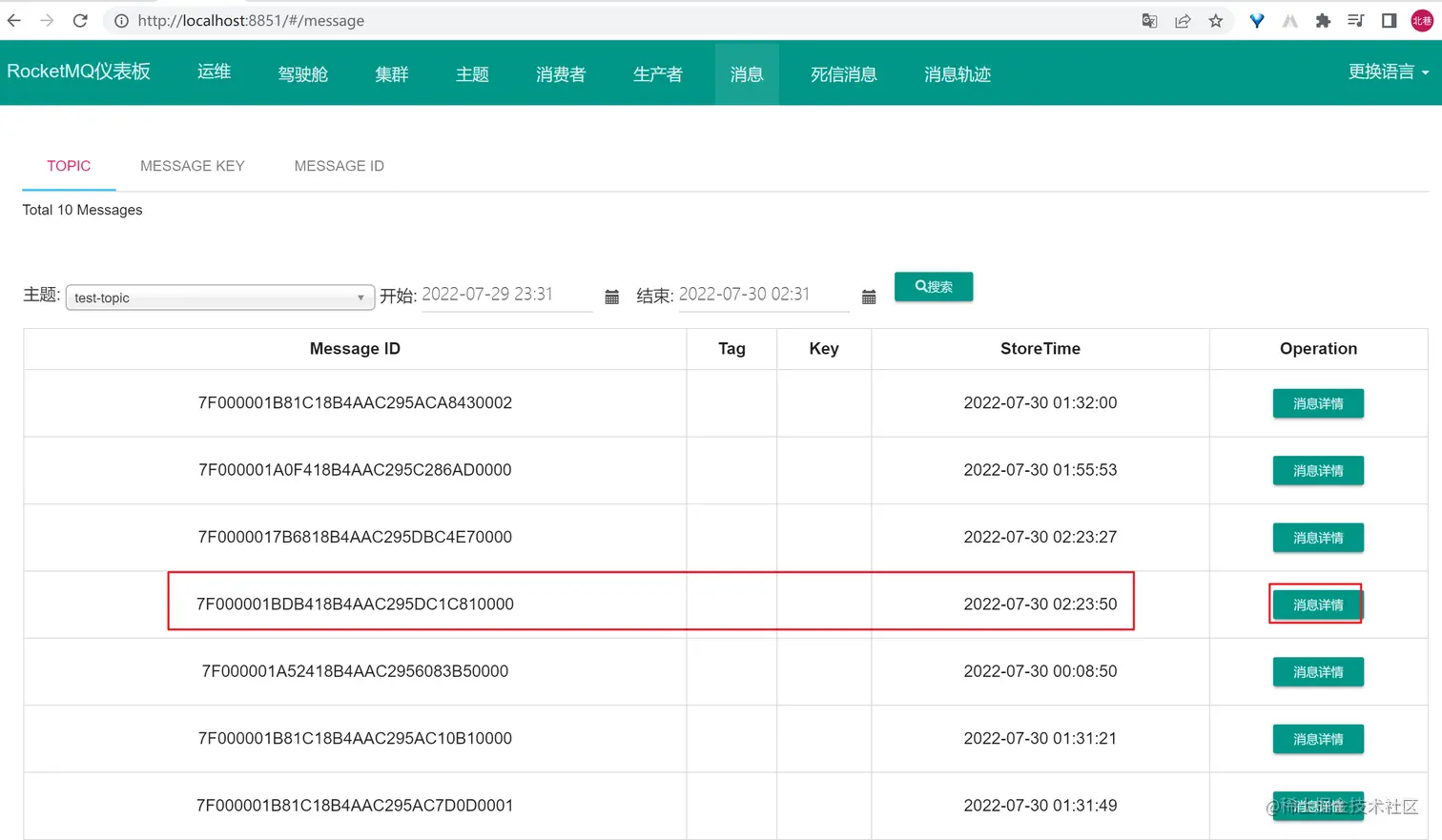Switch to the MESSAGE ID tab
The image size is (1442, 840).
point(340,166)
